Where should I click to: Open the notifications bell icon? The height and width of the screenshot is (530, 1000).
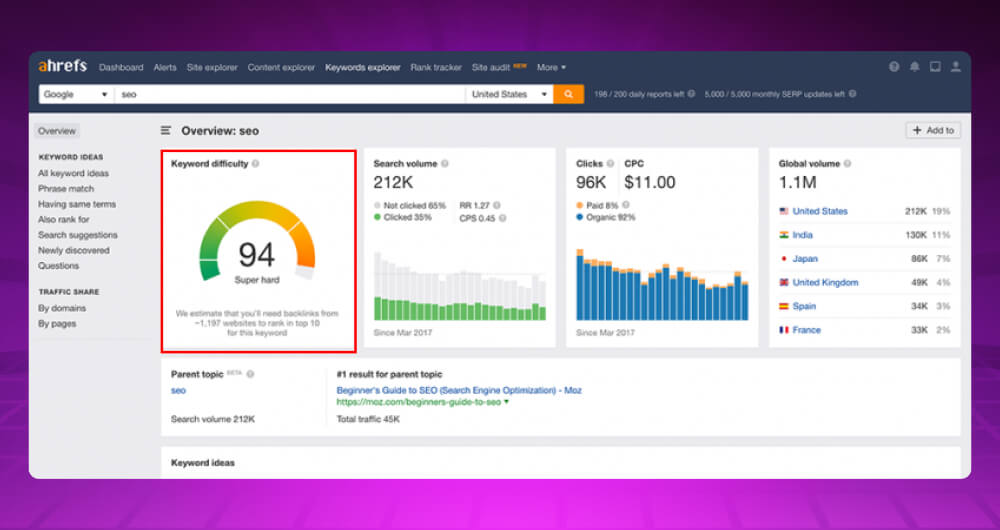[915, 67]
